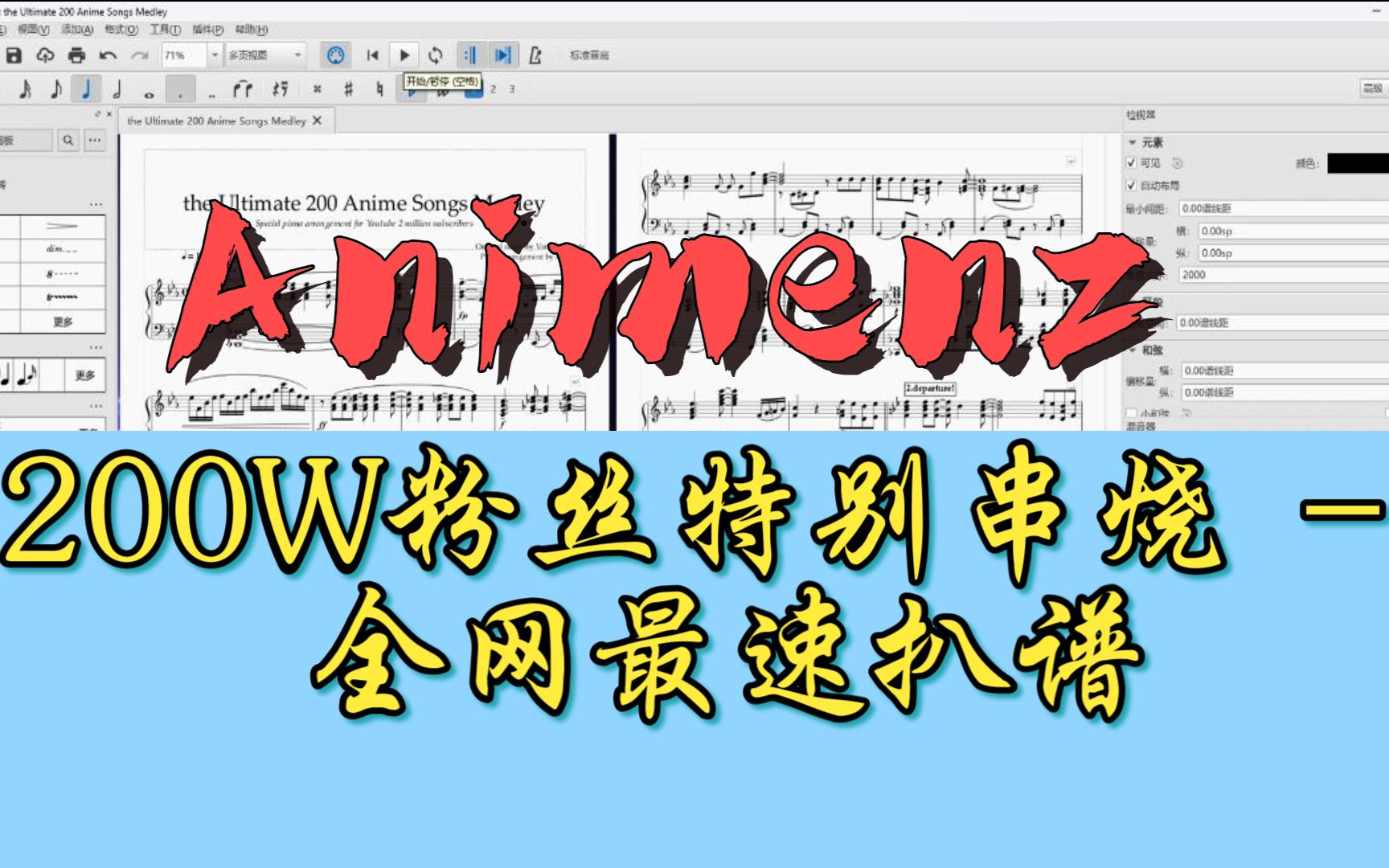Upload score to cloud via cloud icon
The width and height of the screenshot is (1389, 868).
[x=45, y=55]
